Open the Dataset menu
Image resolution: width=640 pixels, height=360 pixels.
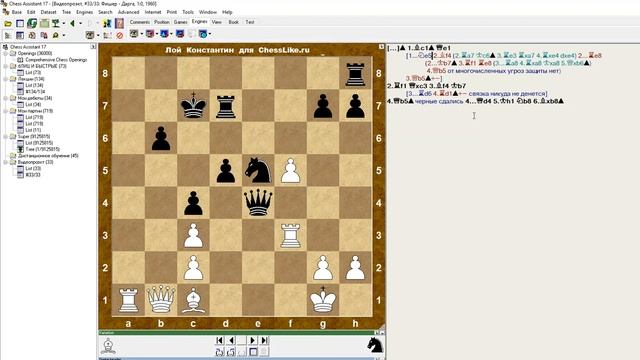(49, 12)
